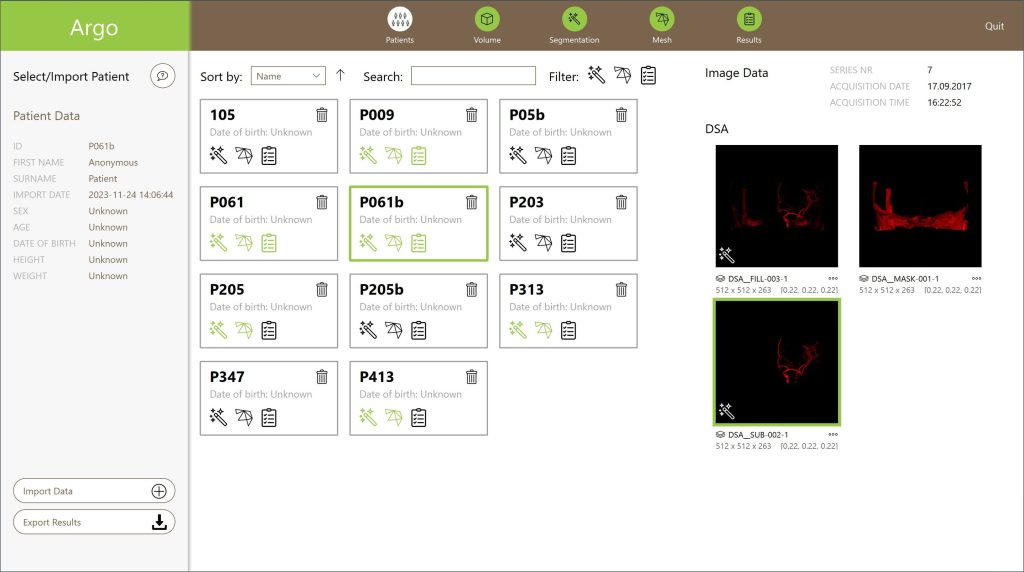Click mesh icon on card P203
The height and width of the screenshot is (572, 1024).
click(543, 243)
